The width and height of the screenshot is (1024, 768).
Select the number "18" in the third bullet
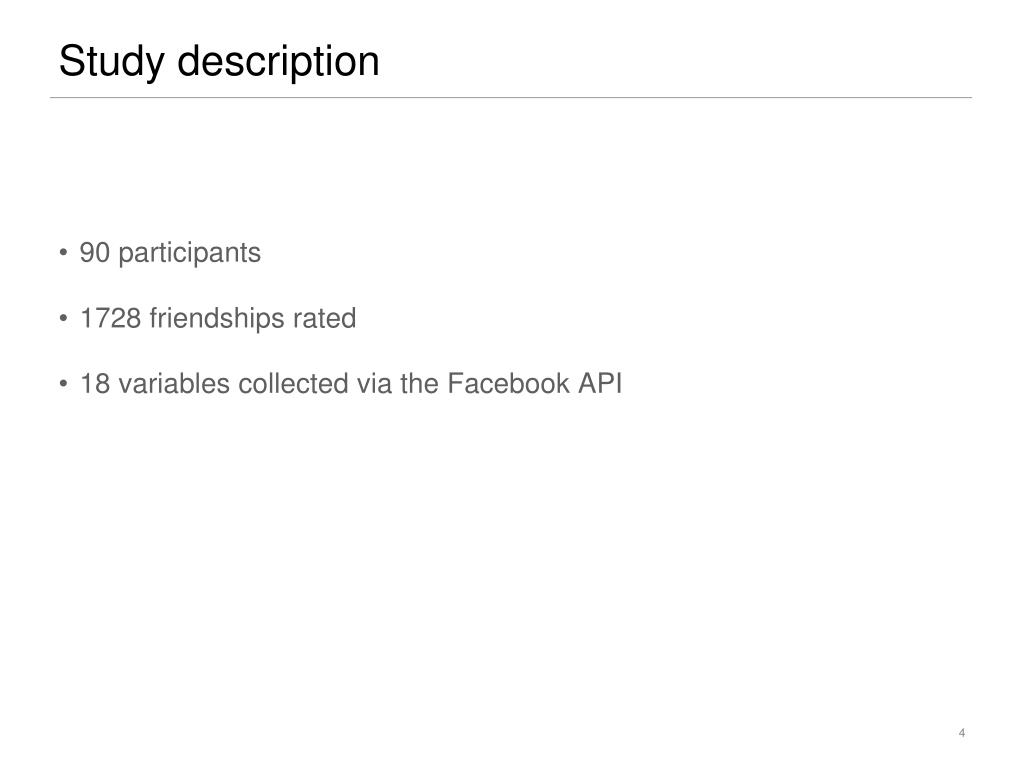(x=95, y=383)
